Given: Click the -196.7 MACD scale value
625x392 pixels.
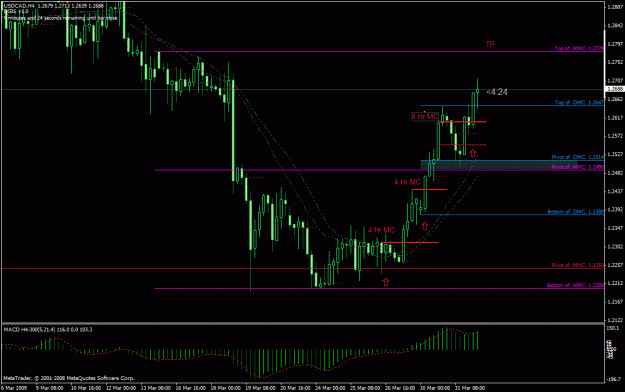Looking at the screenshot, I should pyautogui.click(x=614, y=380).
